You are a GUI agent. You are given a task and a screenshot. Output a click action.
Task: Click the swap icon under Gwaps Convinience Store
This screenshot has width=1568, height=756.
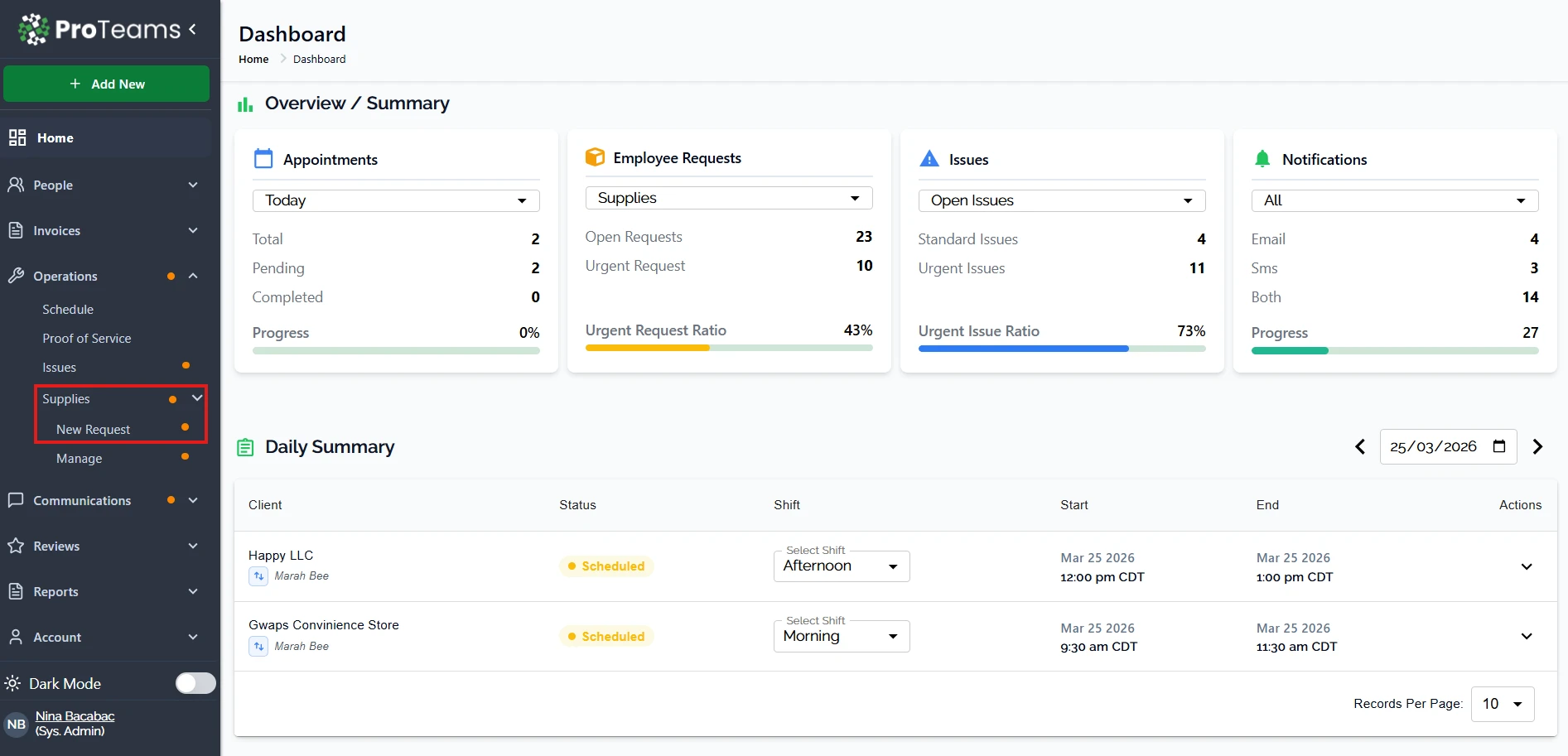tap(258, 647)
